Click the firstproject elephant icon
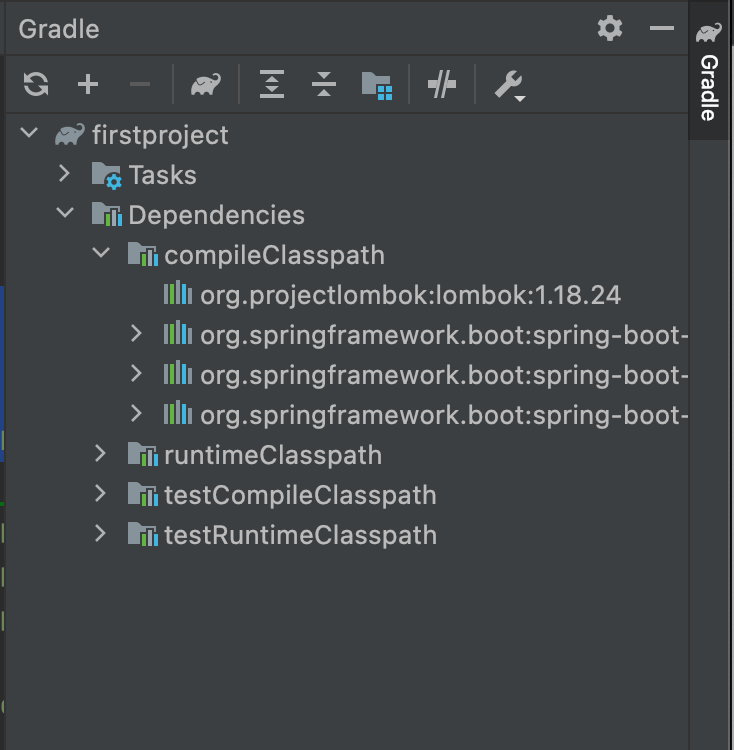 pyautogui.click(x=70, y=135)
